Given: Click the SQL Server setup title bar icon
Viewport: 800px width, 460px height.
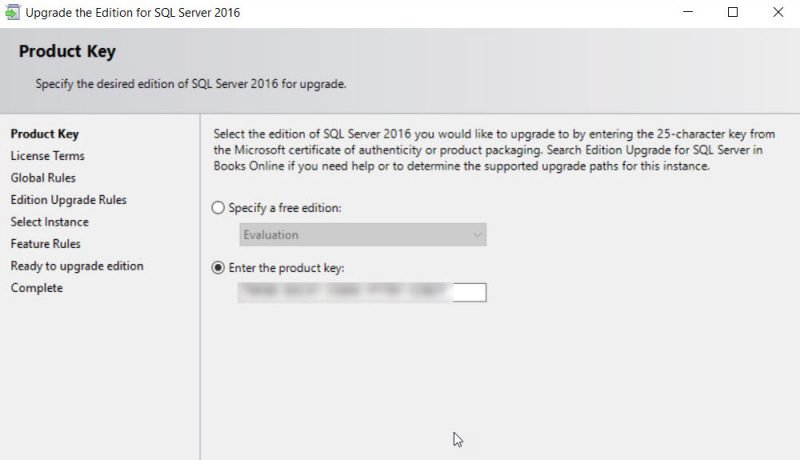Looking at the screenshot, I should coord(11,13).
